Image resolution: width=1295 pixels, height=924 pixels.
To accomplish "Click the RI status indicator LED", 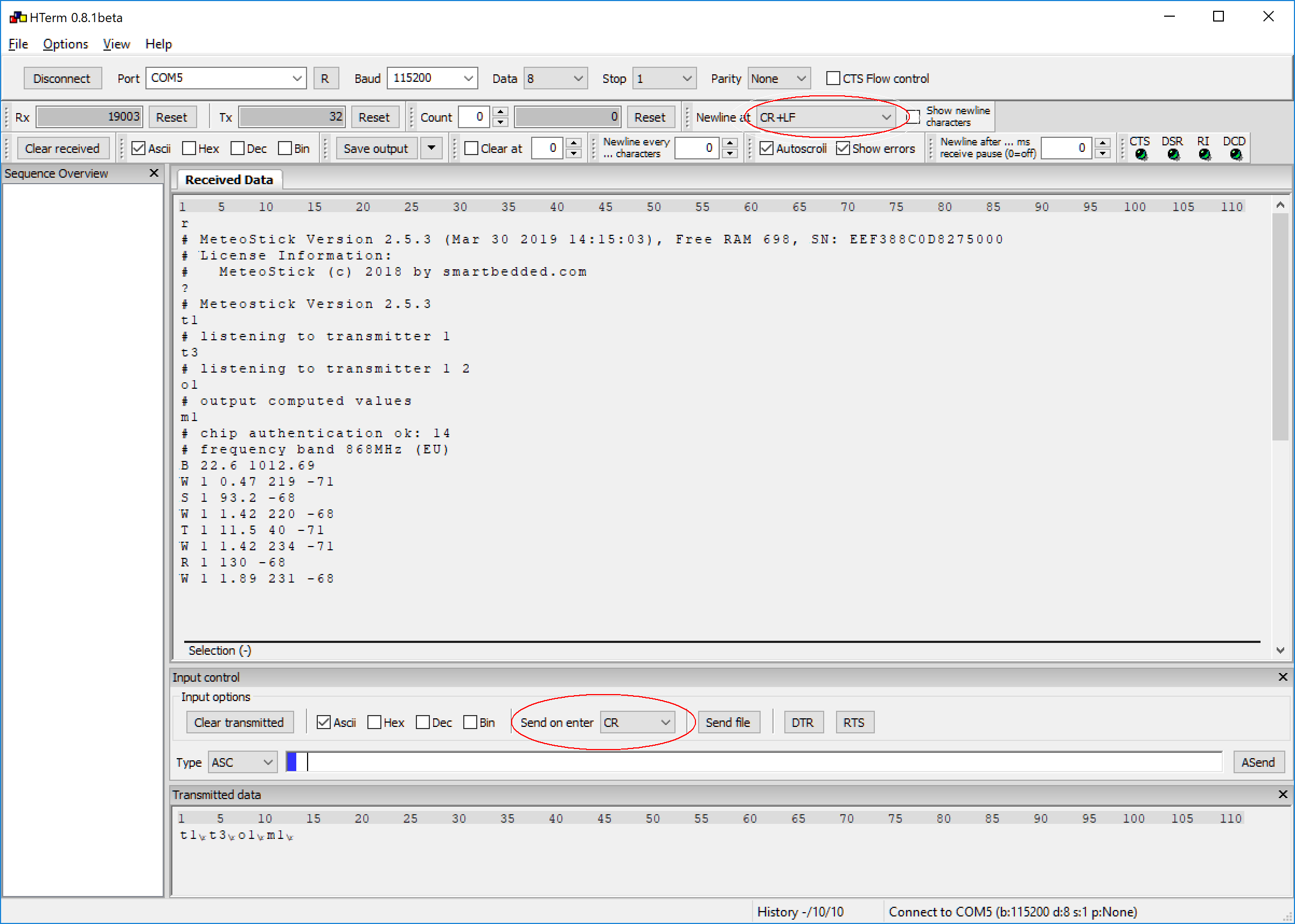I will 1204,154.
